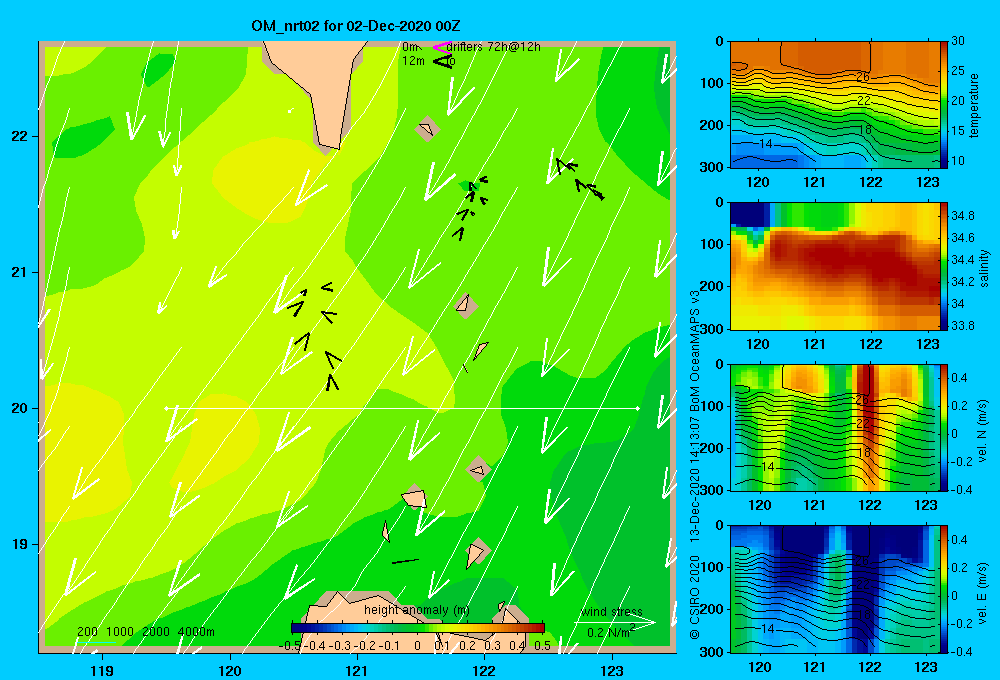Screen dimensions: 1000x680
Task: Open the temperature depth section panel
Action: [x=834, y=105]
